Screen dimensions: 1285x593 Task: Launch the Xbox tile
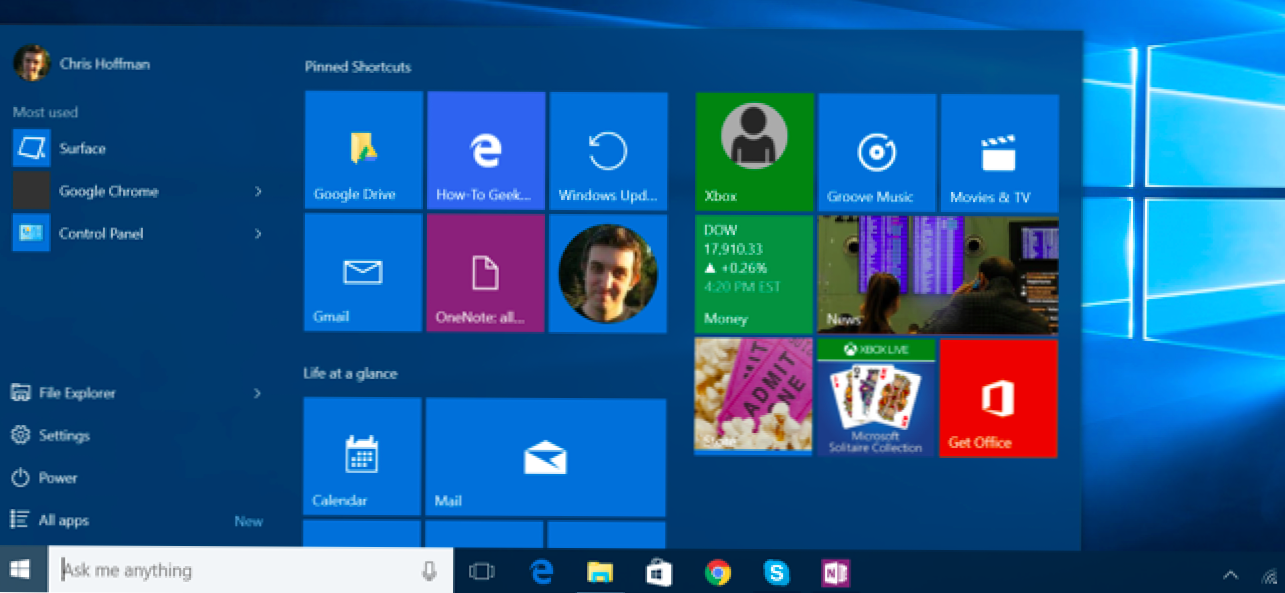pyautogui.click(x=754, y=152)
